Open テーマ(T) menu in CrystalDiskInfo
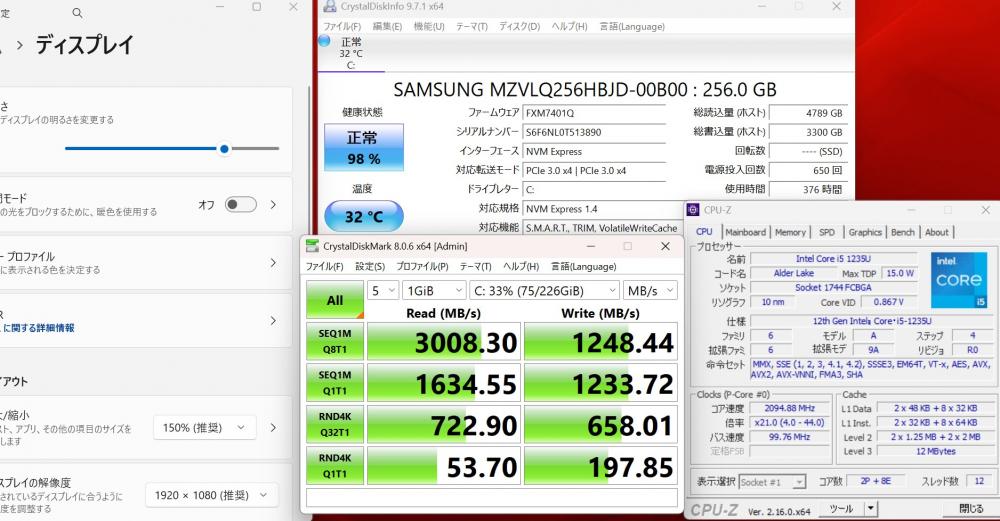The width and height of the screenshot is (1000, 521). pos(472,27)
